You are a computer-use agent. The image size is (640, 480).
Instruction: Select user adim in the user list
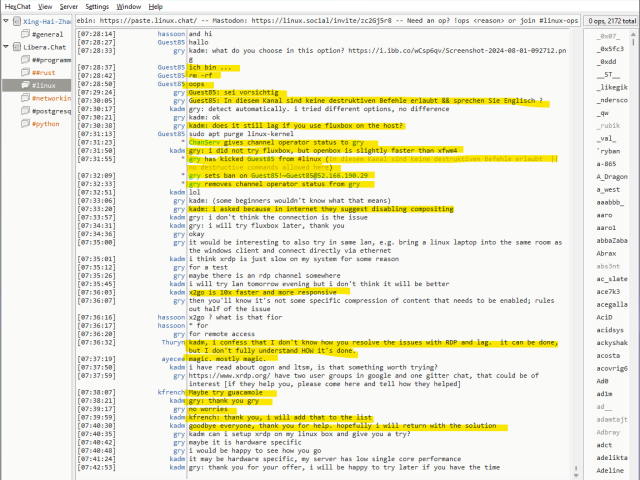coord(604,394)
